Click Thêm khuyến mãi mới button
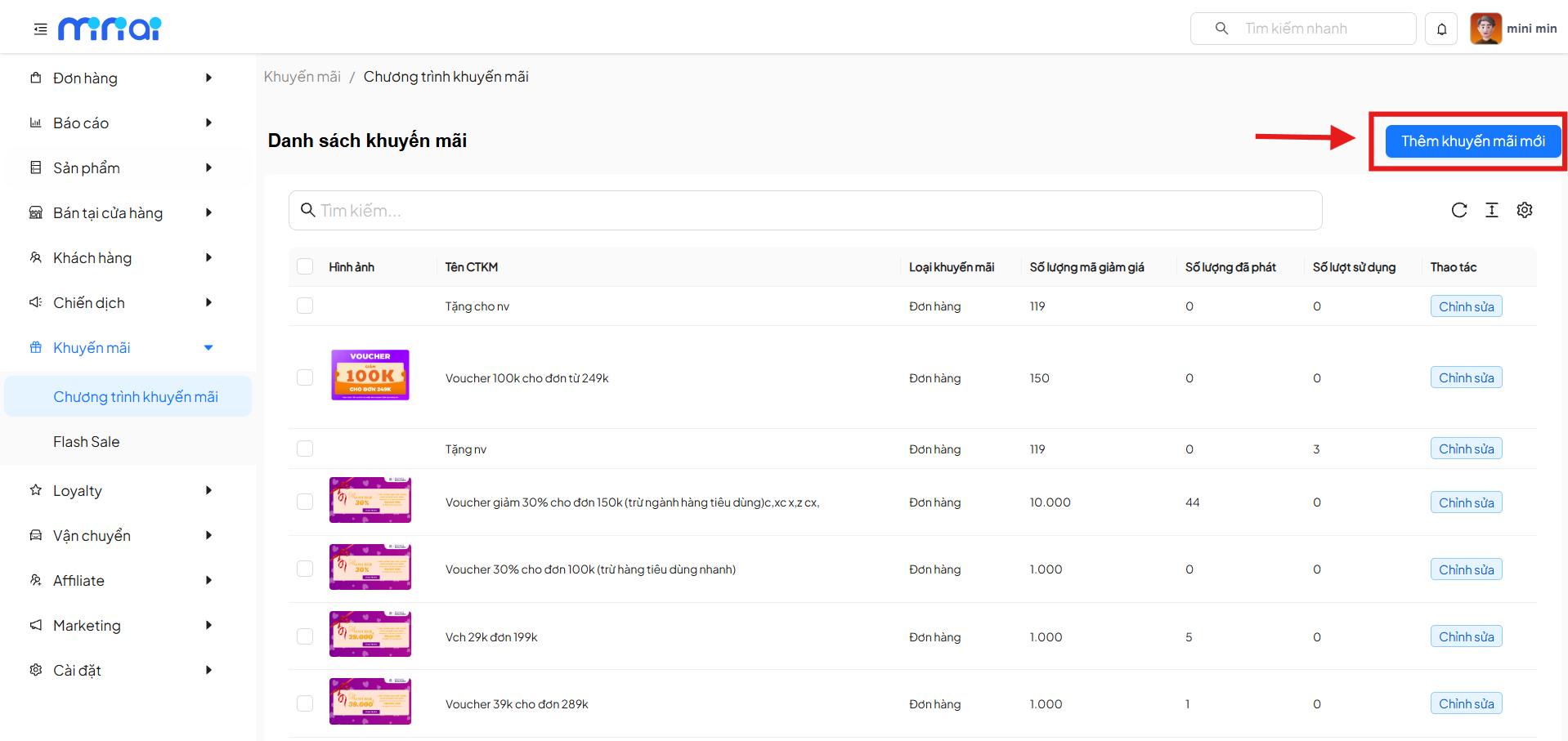The height and width of the screenshot is (741, 1568). 1472,141
